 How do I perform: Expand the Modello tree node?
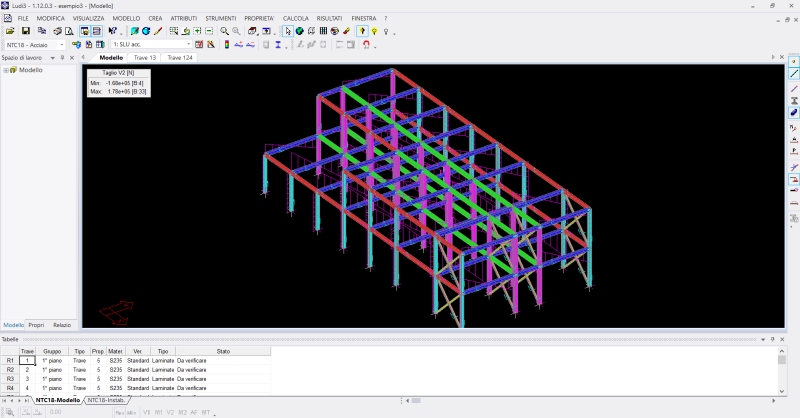point(5,70)
